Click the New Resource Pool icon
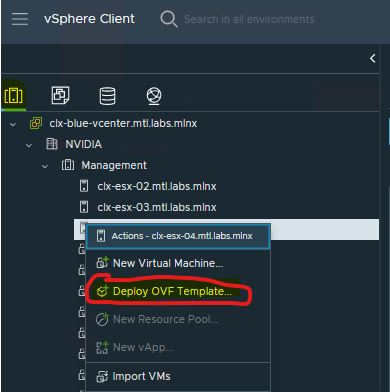Viewport: 390px width, 392px height. click(102, 319)
